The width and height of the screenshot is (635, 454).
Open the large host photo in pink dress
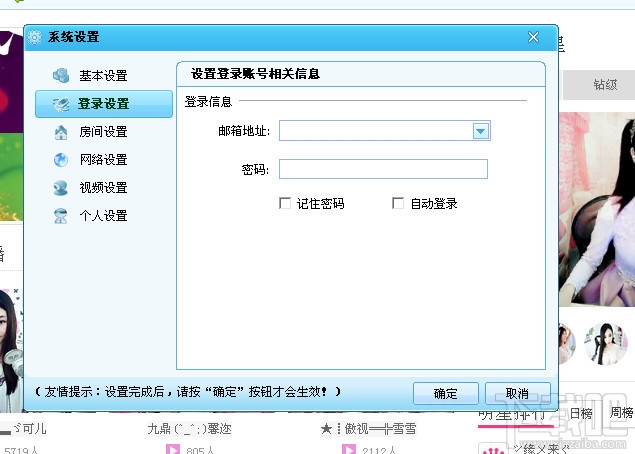tap(597, 209)
